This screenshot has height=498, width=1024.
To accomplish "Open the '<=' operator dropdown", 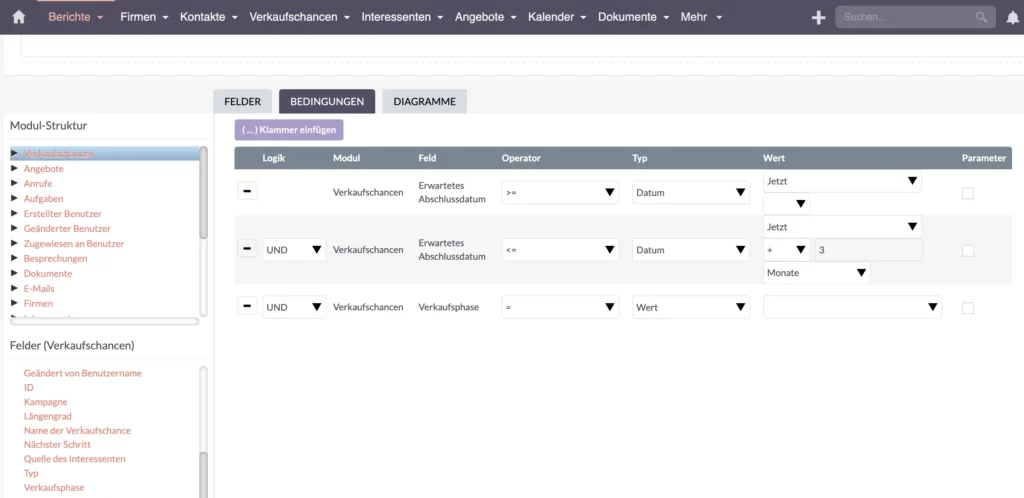I will [x=560, y=250].
